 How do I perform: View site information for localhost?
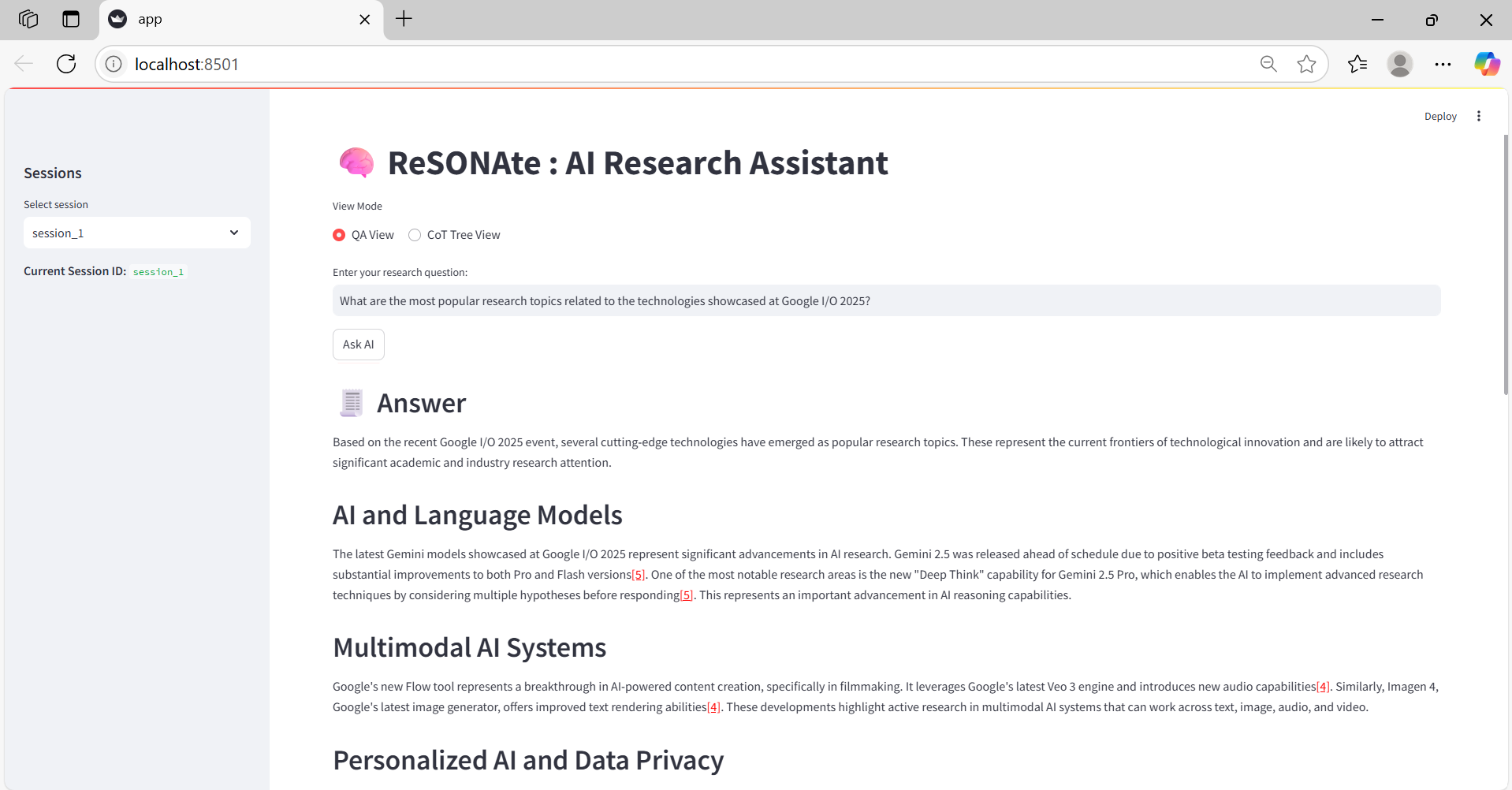coord(114,64)
